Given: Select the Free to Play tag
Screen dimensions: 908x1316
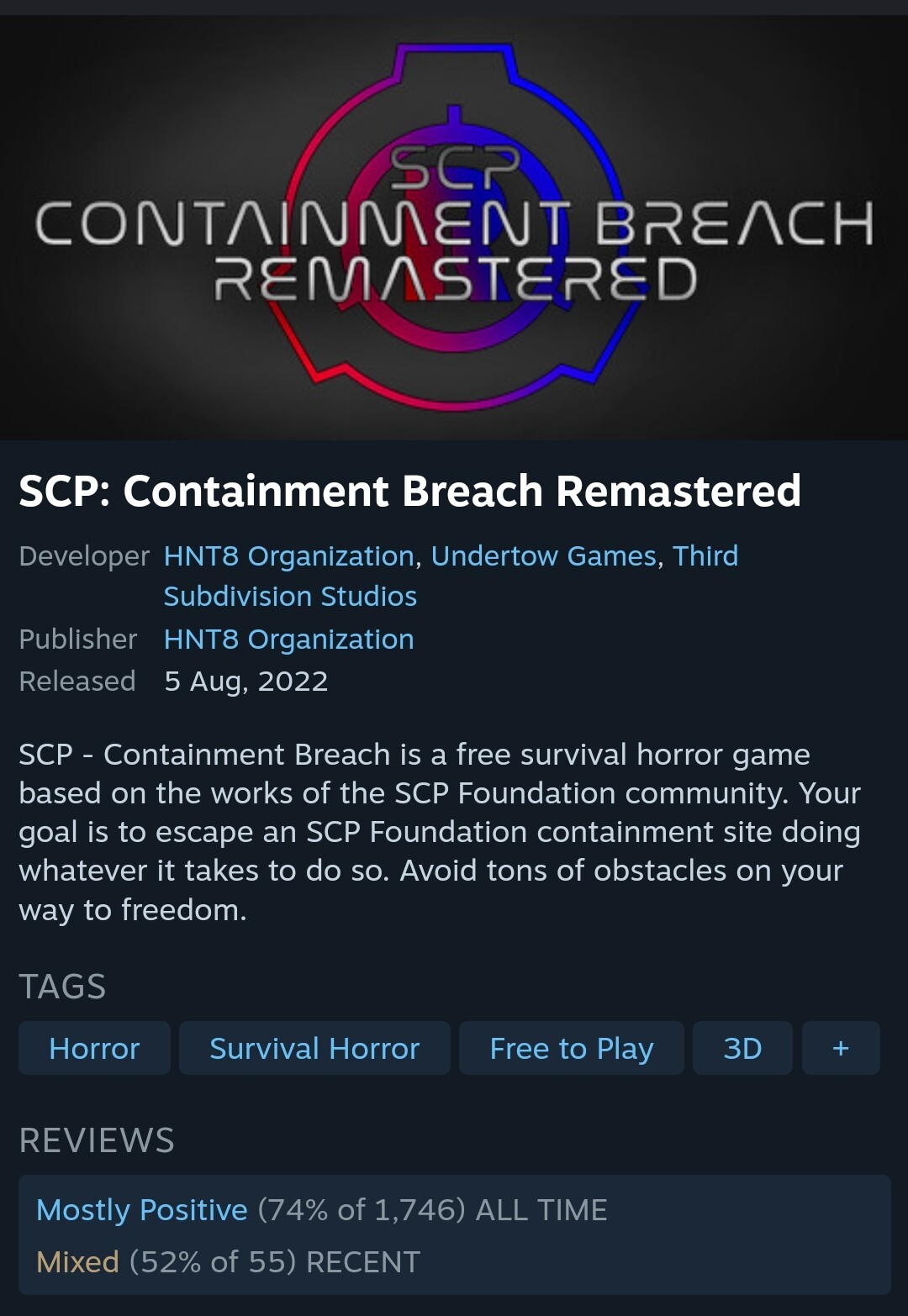Looking at the screenshot, I should 572,1048.
